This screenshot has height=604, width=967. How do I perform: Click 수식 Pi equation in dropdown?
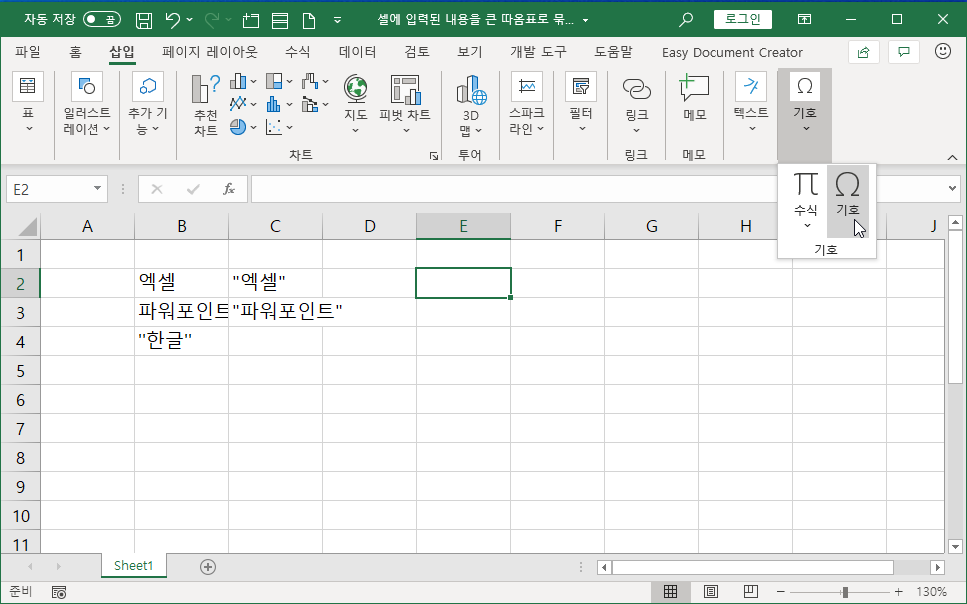pyautogui.click(x=805, y=201)
